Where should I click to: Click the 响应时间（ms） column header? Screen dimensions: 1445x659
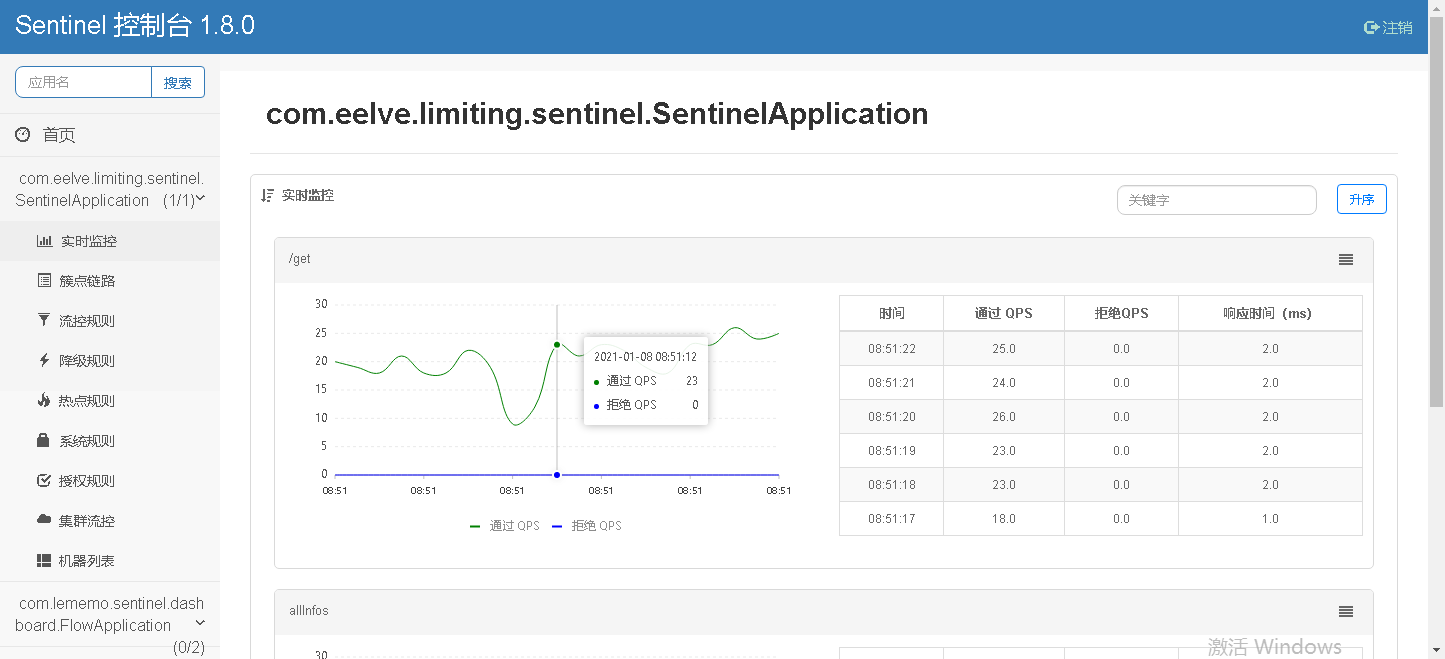1269,313
